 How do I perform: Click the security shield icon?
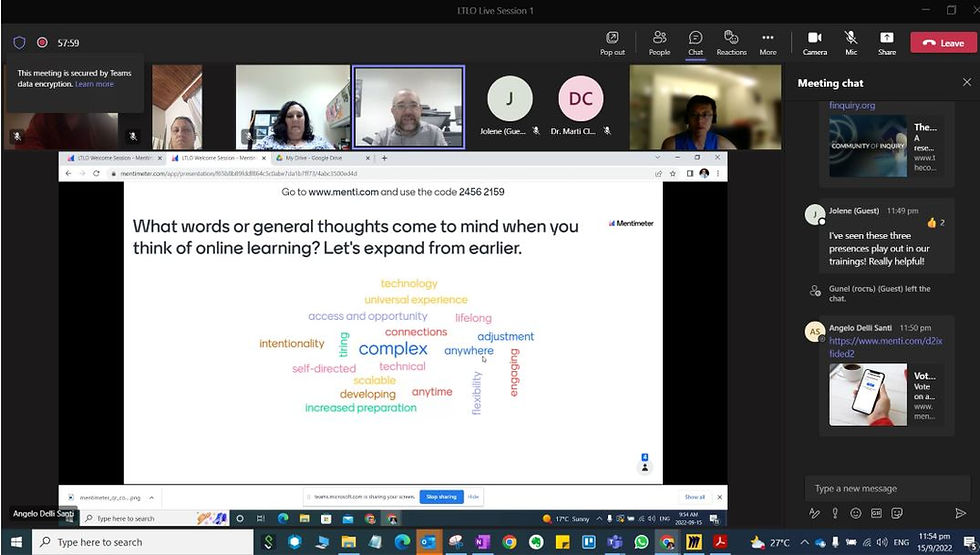[19, 42]
